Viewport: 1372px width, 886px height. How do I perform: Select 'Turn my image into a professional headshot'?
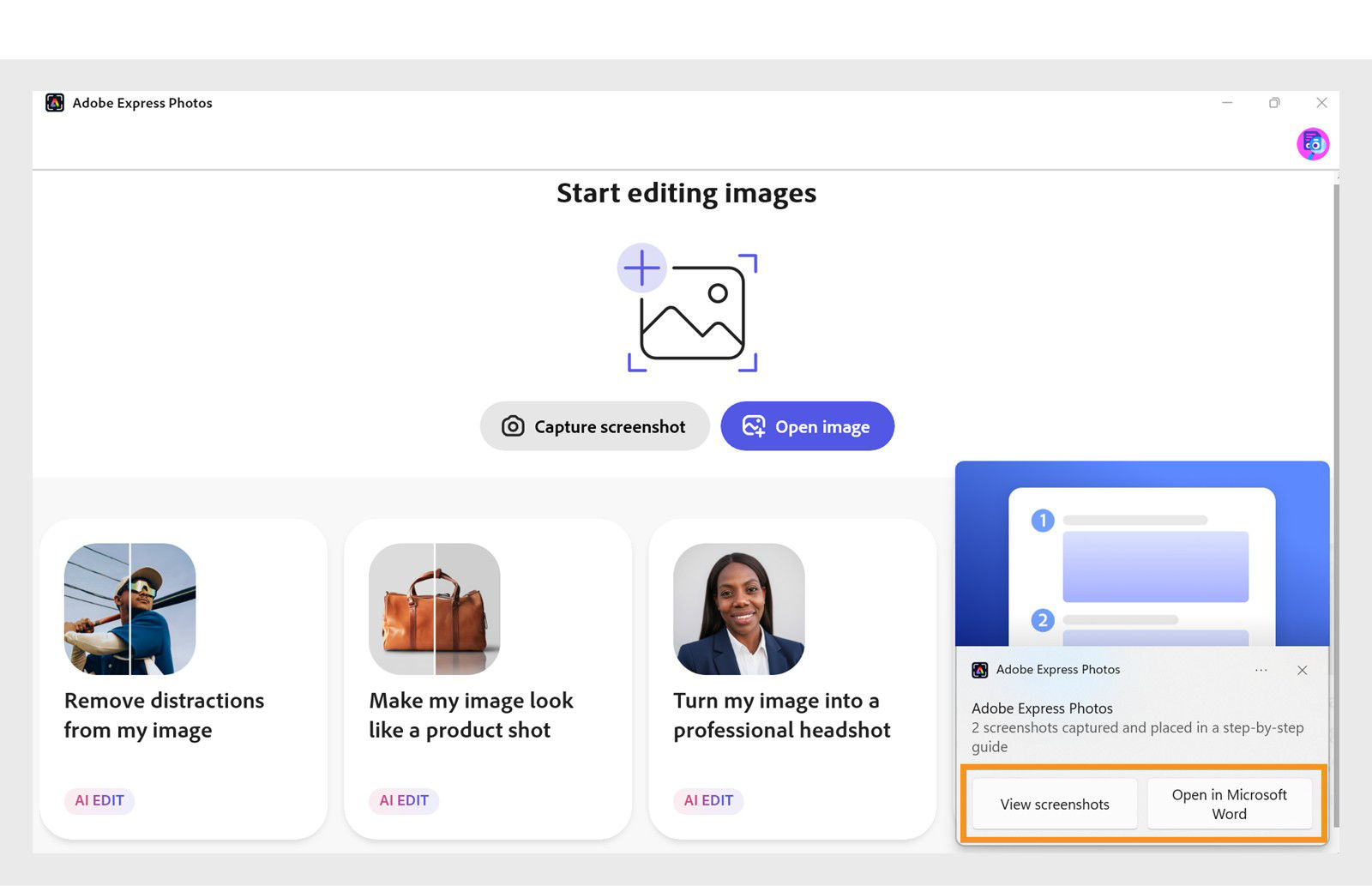[782, 715]
